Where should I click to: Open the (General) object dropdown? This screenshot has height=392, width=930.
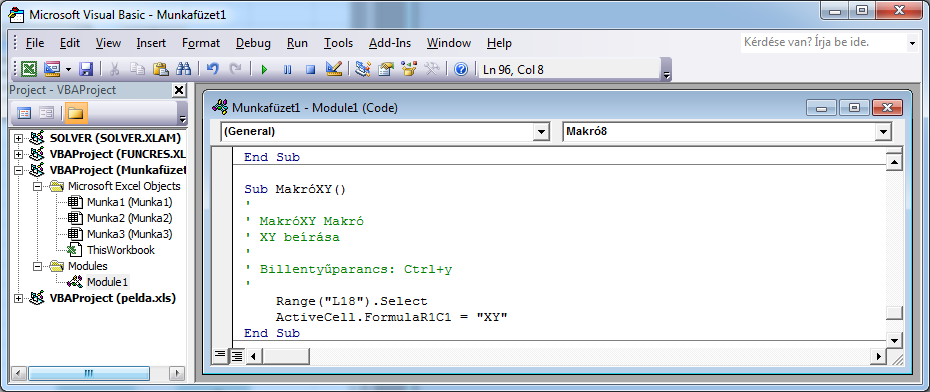(541, 132)
